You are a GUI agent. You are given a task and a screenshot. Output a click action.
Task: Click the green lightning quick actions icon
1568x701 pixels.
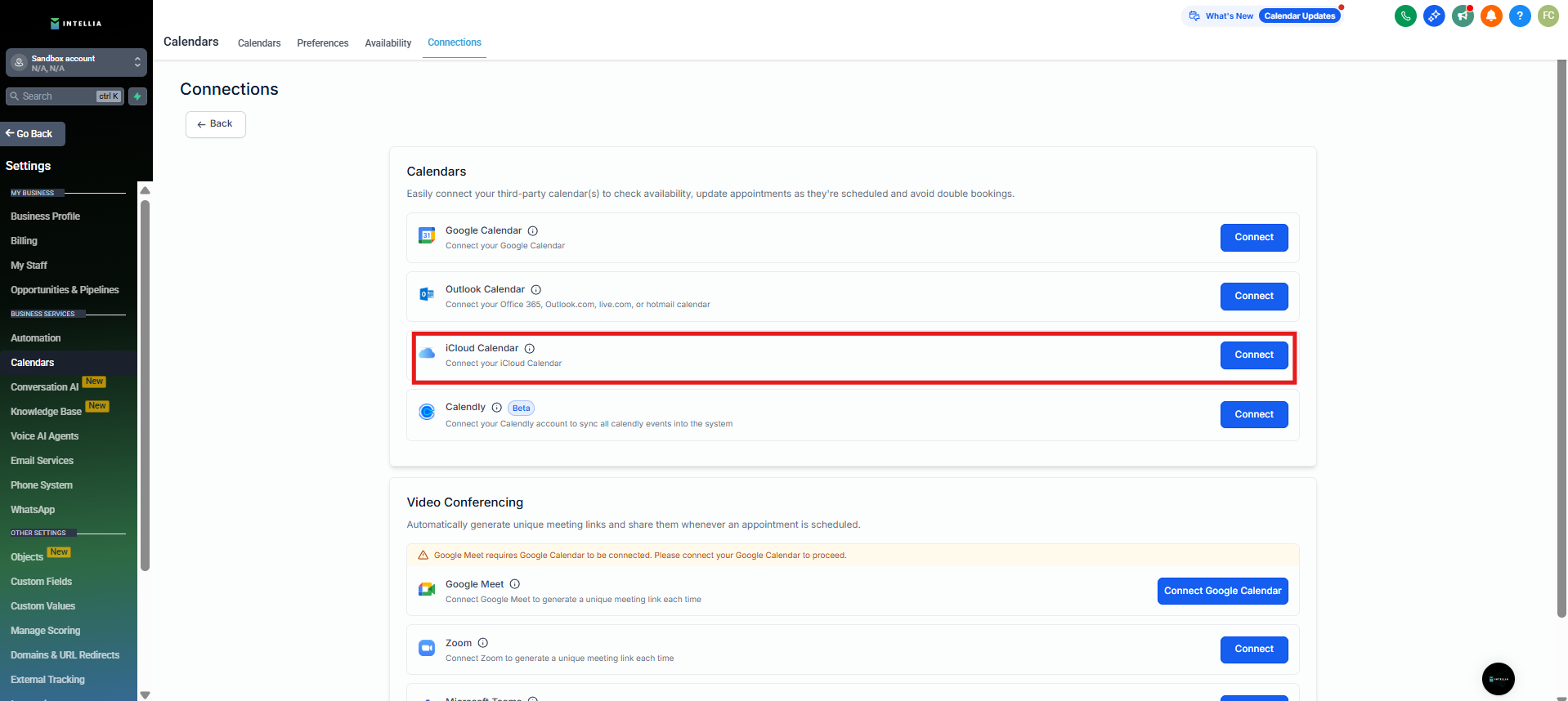(137, 96)
